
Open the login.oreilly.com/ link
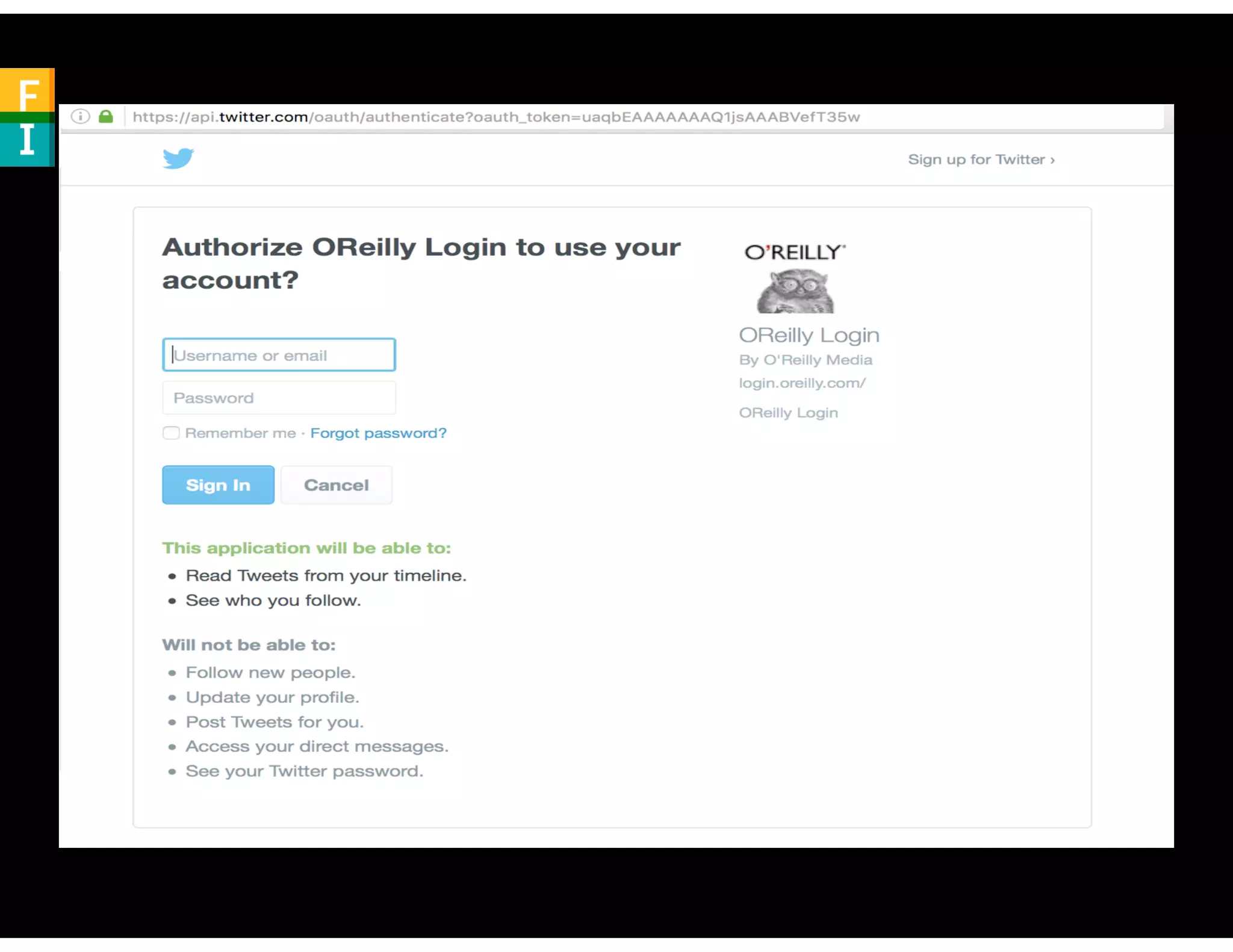click(803, 383)
